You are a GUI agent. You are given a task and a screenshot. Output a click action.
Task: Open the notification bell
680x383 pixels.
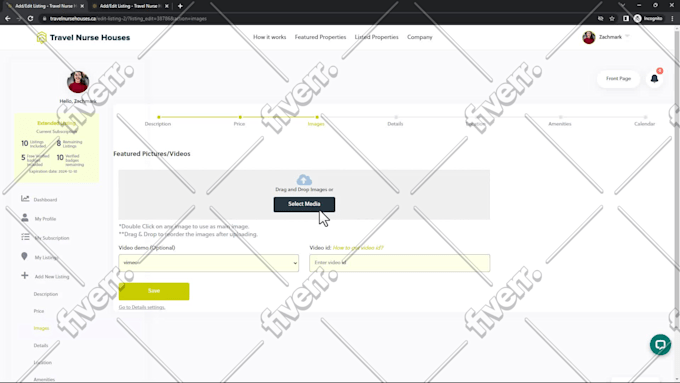654,79
